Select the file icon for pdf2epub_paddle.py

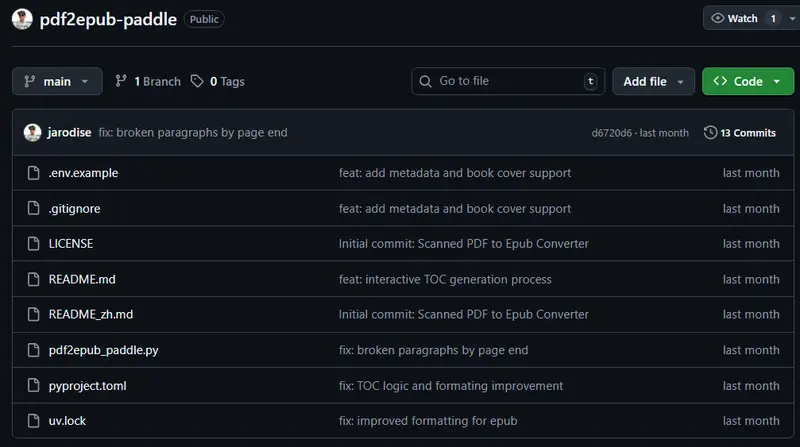pos(33,350)
